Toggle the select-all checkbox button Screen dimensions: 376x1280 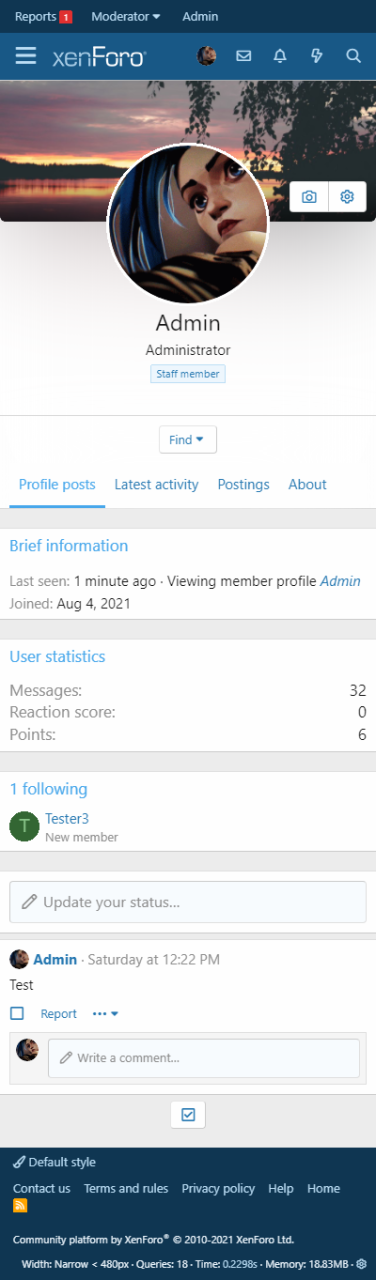click(188, 1113)
